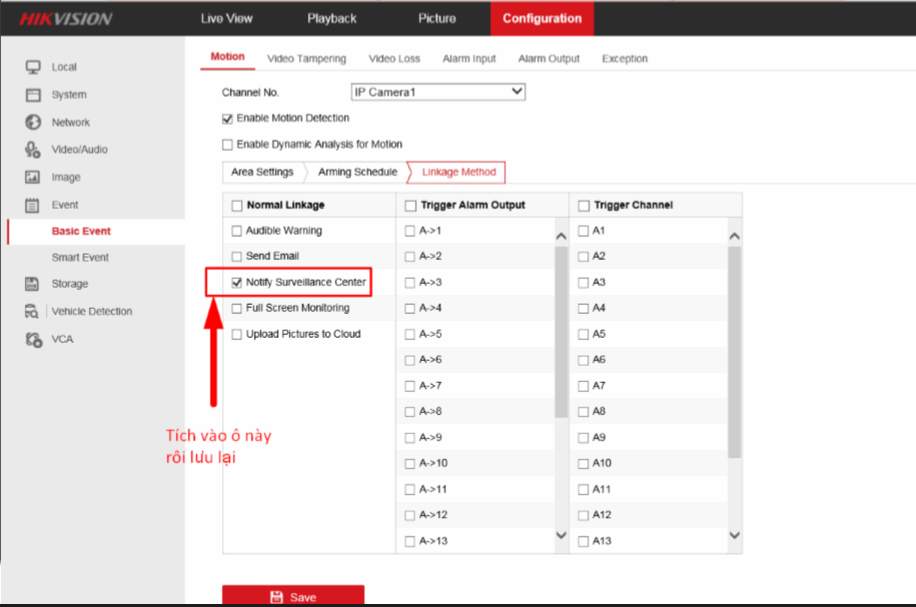This screenshot has width=916, height=607.
Task: Open the Smart Event section
Action: 80,257
